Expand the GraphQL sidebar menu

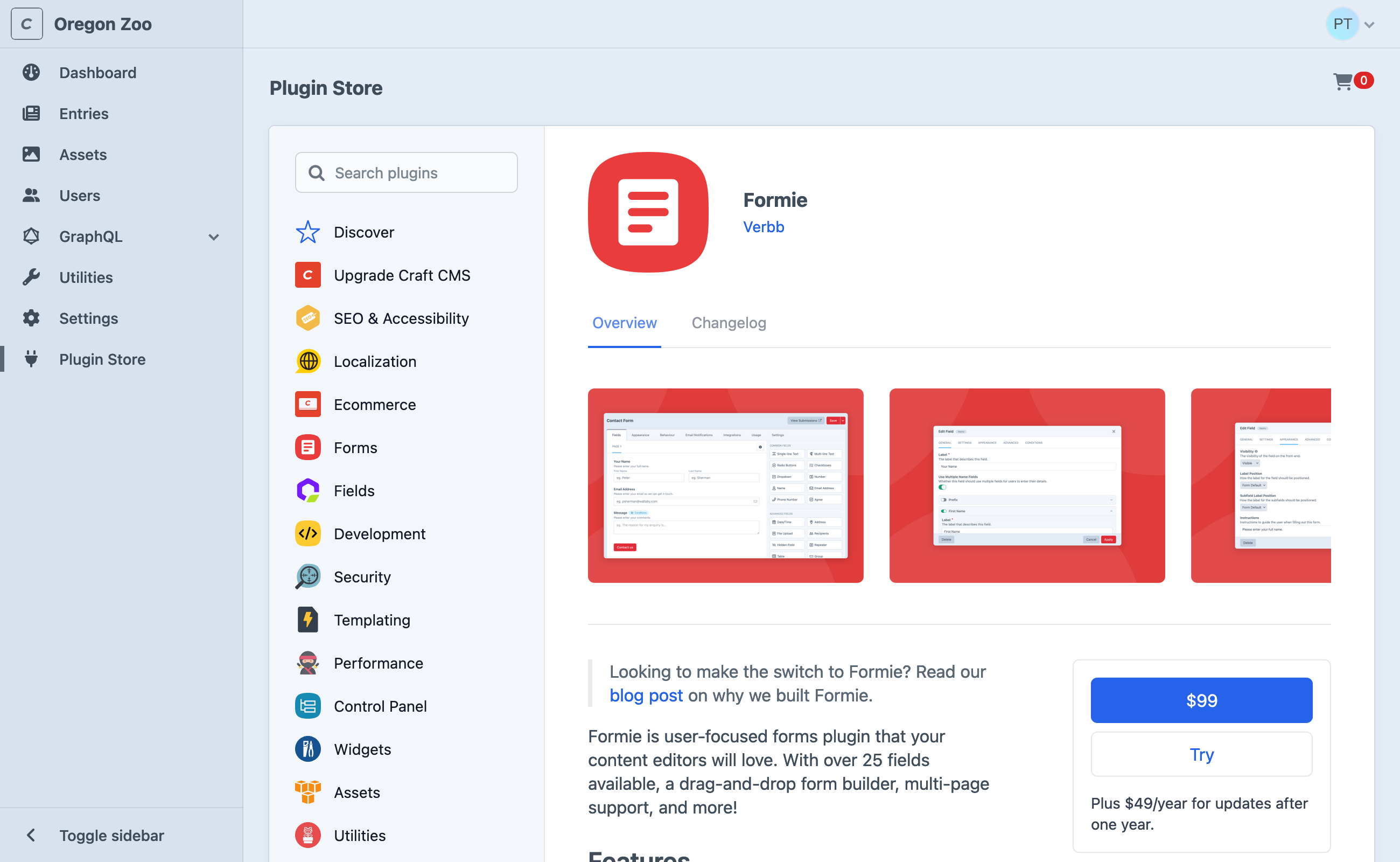point(214,237)
